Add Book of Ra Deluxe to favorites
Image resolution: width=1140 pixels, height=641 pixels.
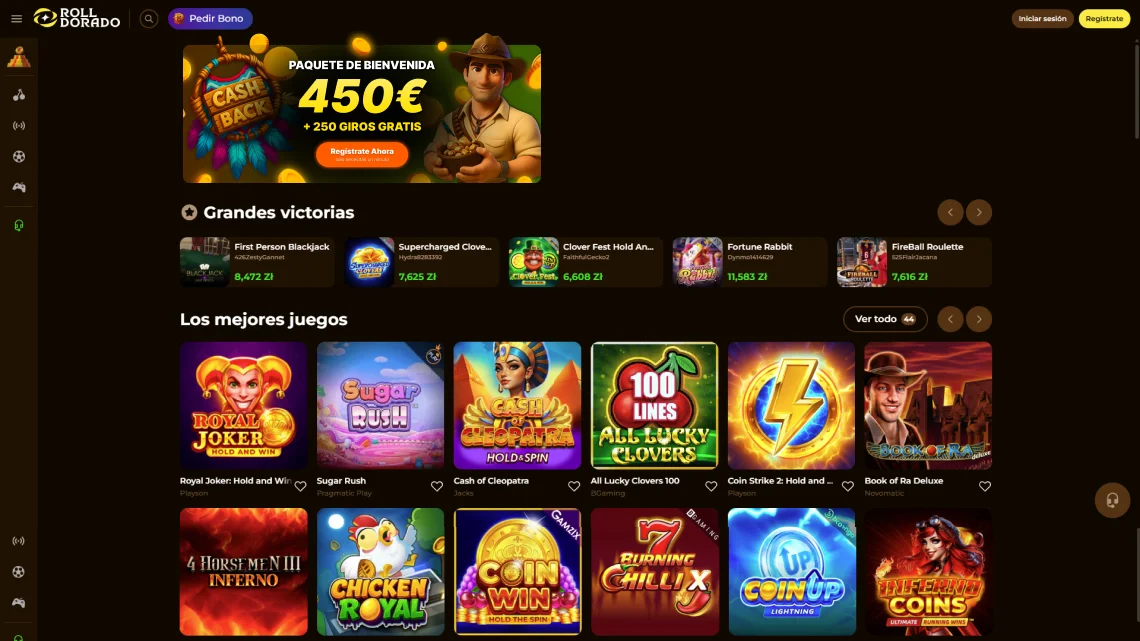[984, 486]
